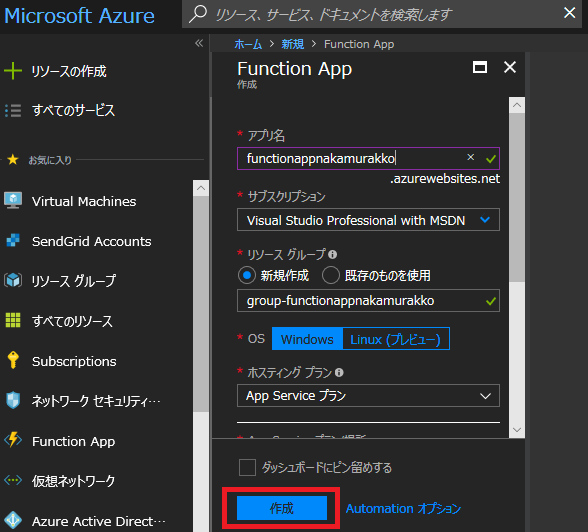The width and height of the screenshot is (588, 532).
Task: Click the SendGrid Accounts icon
Action: click(x=13, y=241)
